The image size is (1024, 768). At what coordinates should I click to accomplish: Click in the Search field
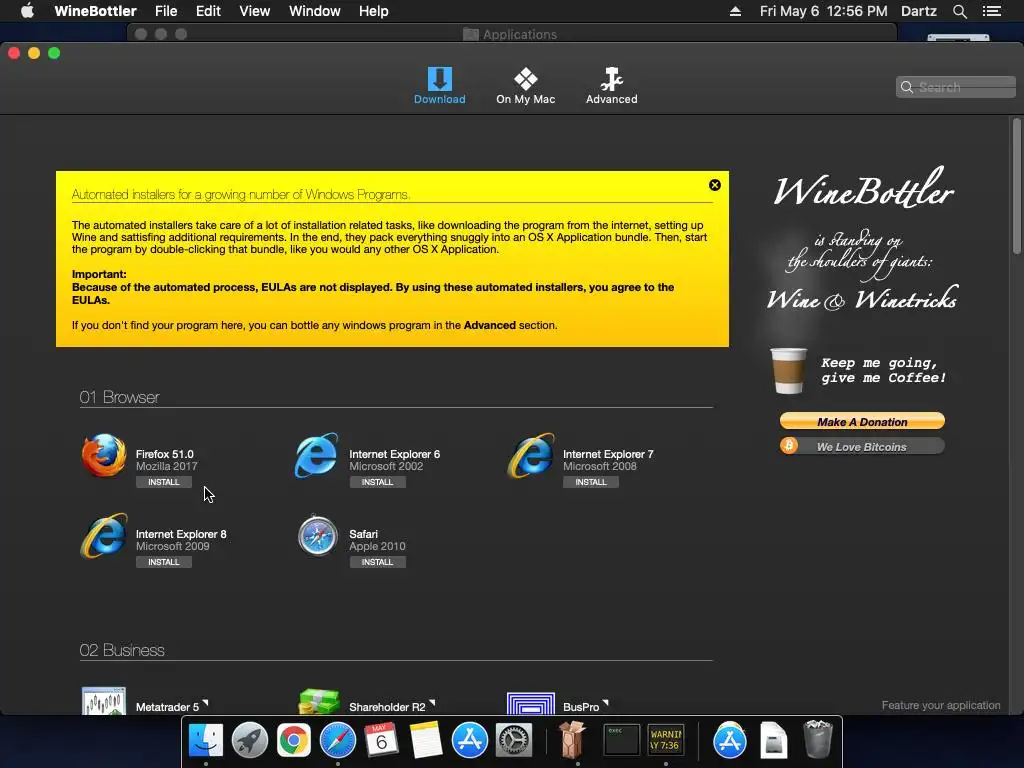[955, 87]
